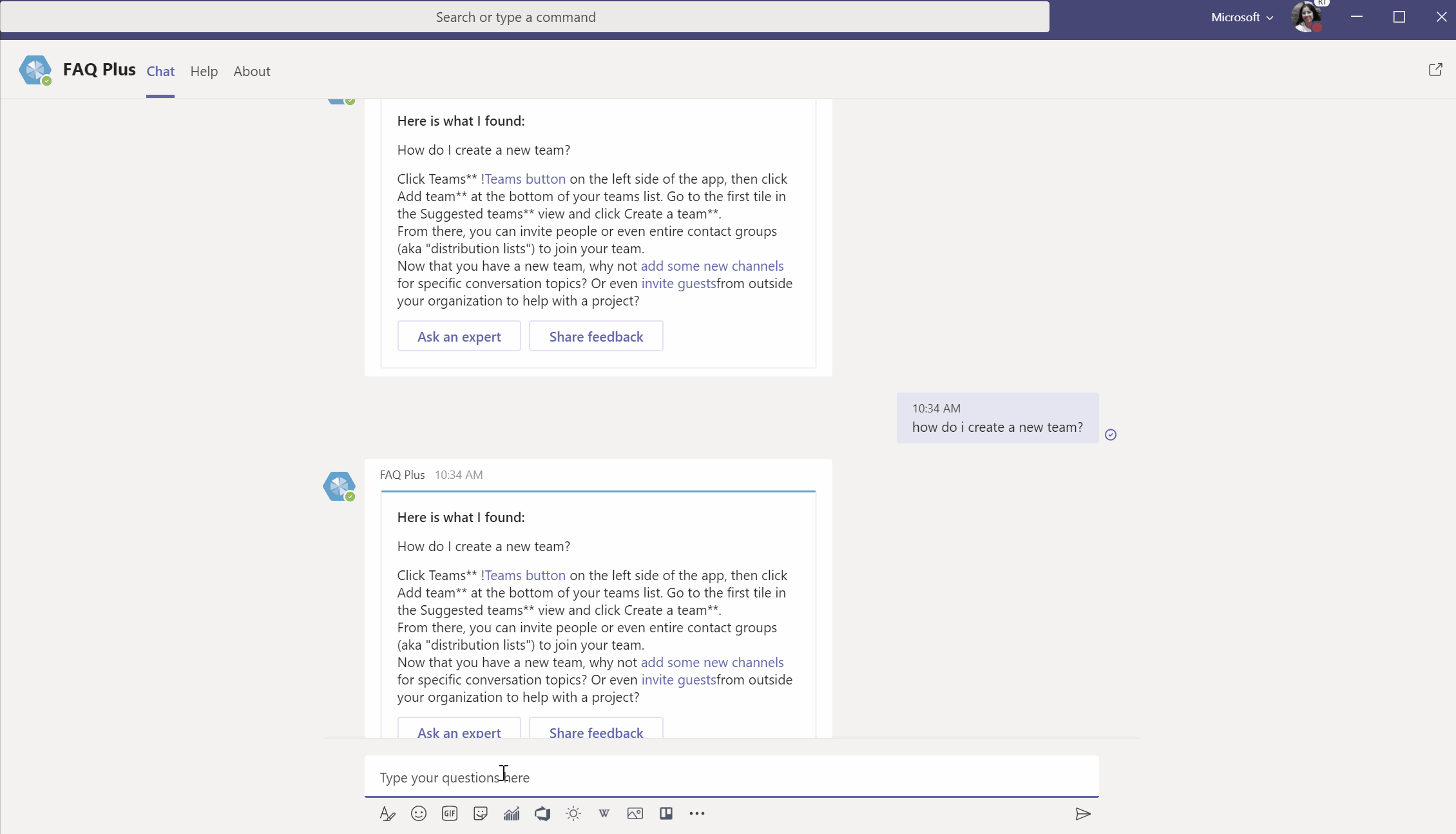The width and height of the screenshot is (1456, 834).
Task: Select the Wiki icon in toolbar
Action: [603, 812]
